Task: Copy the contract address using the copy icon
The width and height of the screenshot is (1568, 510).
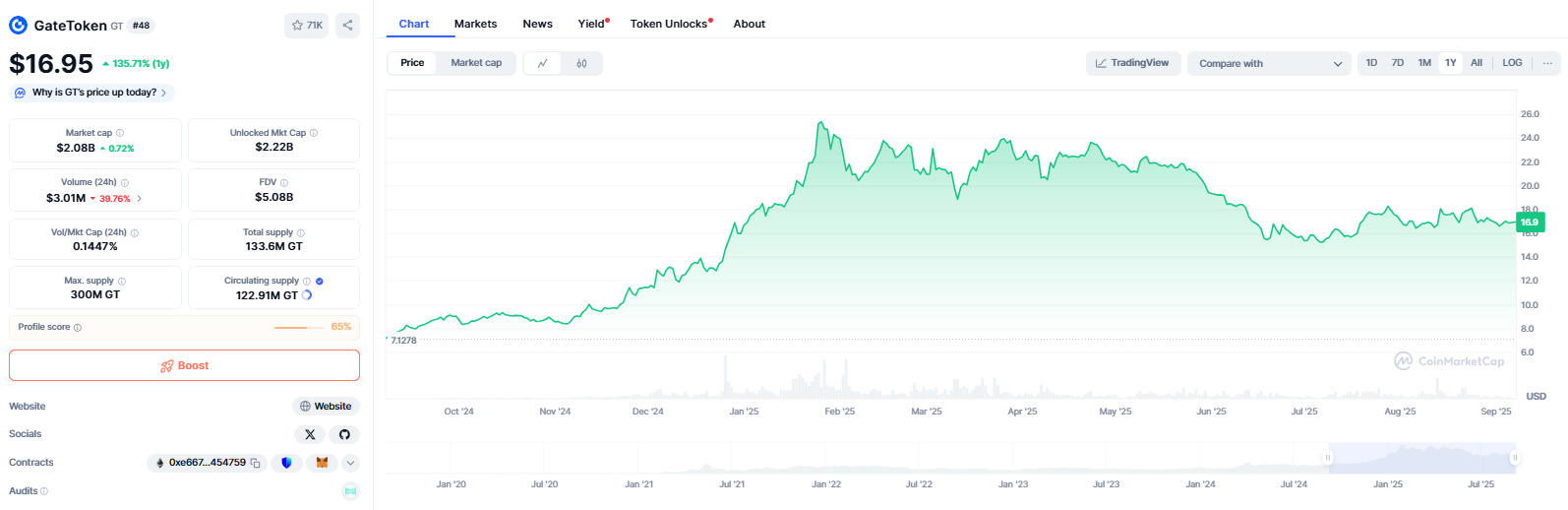Action: [x=255, y=463]
